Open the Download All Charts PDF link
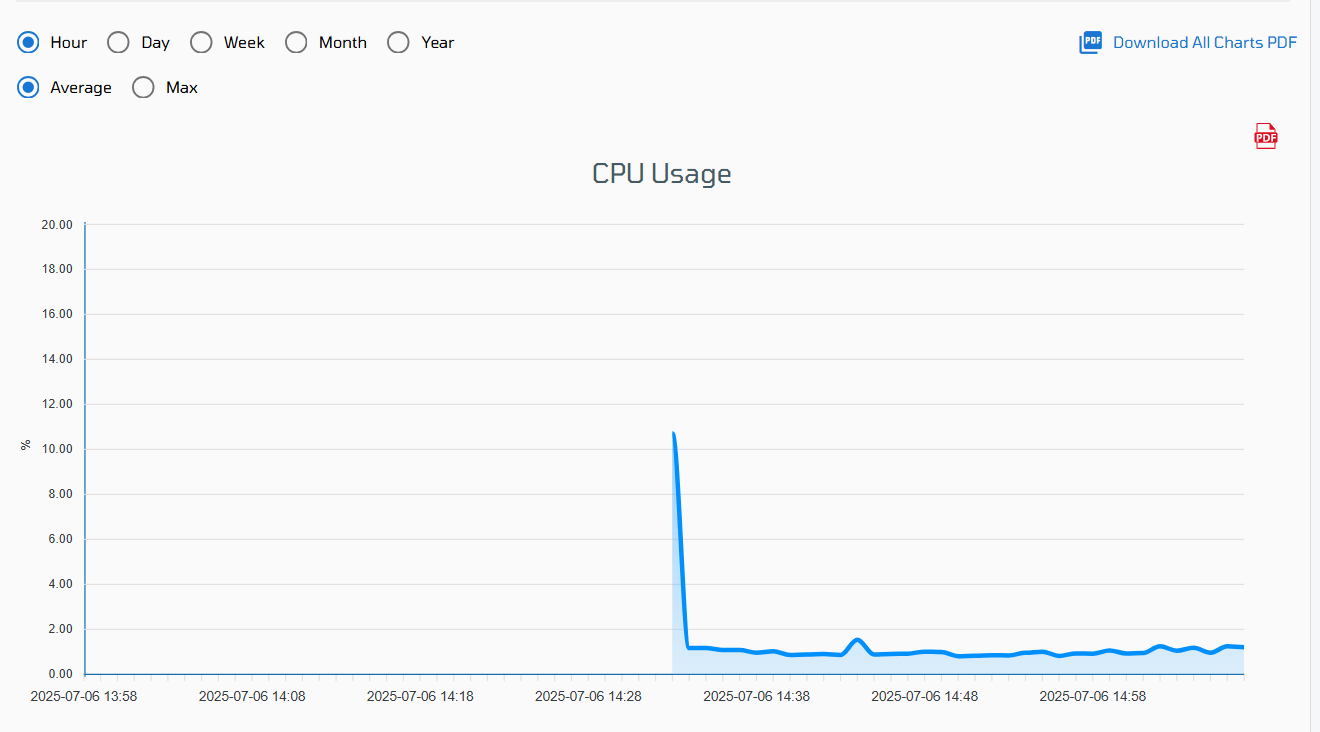1320x732 pixels. 1205,42
